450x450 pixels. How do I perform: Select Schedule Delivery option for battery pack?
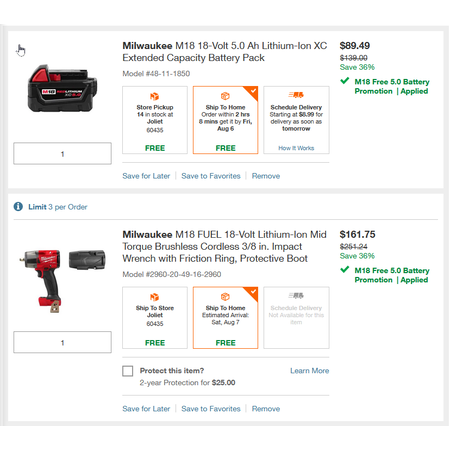coord(296,120)
